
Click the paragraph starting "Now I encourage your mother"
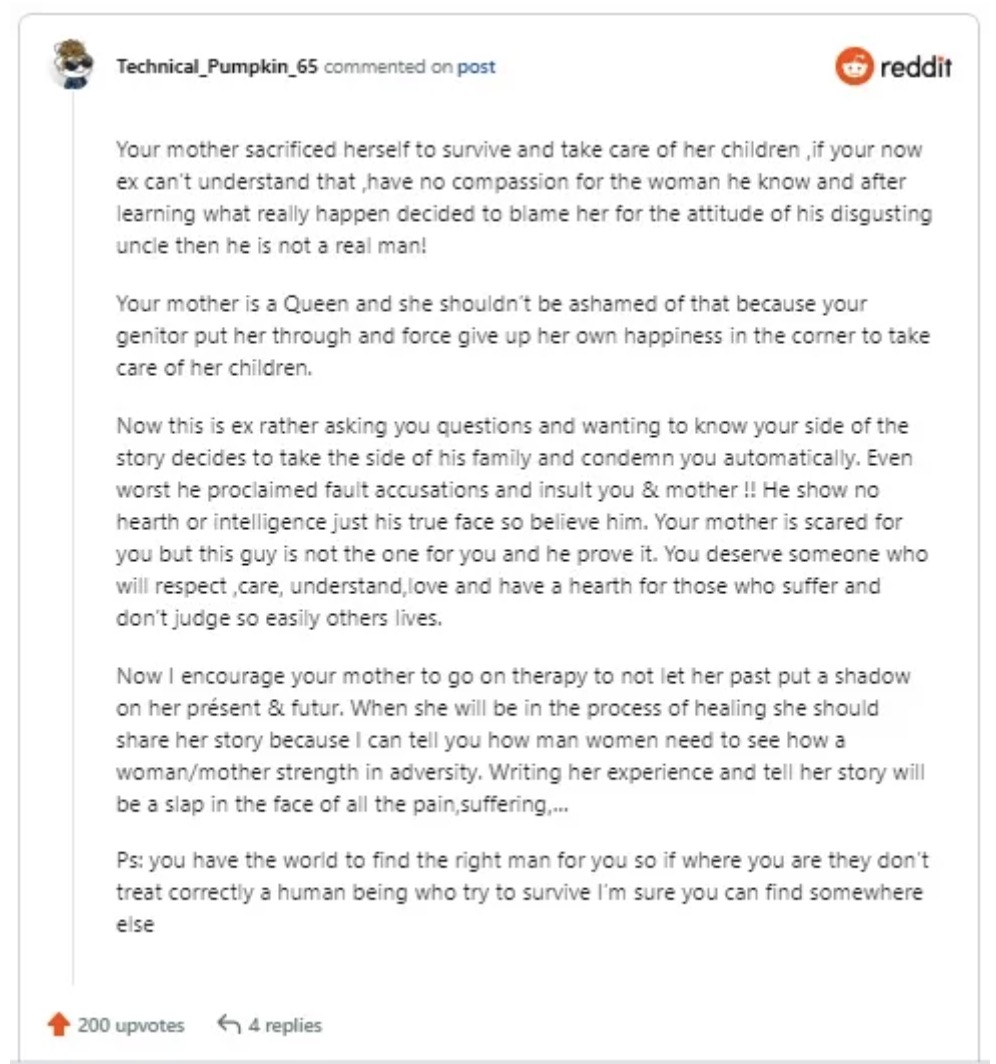519,739
